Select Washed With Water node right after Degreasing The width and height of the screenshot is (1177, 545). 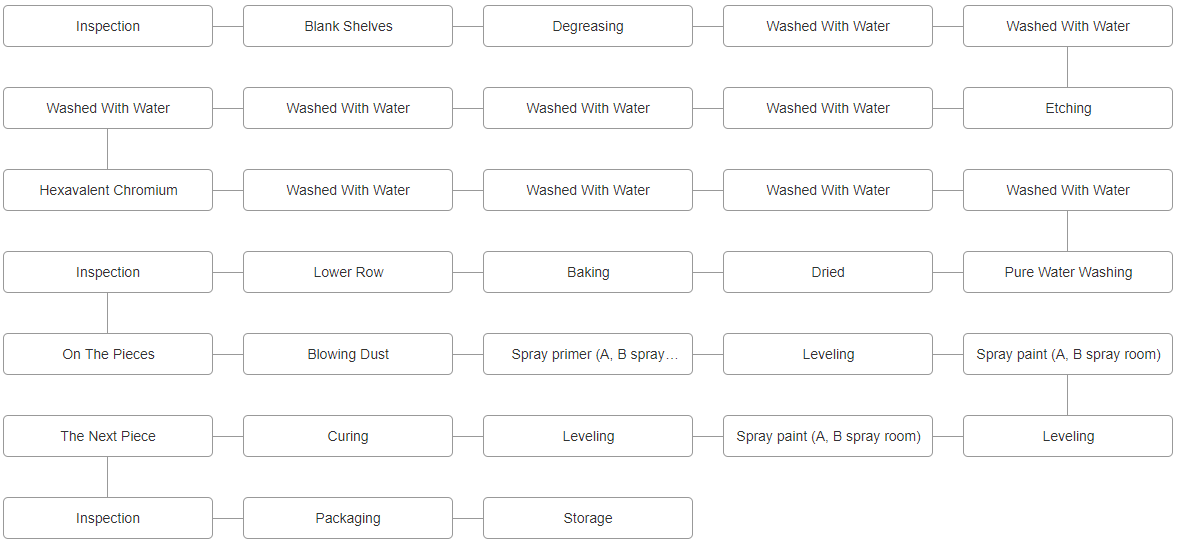coord(828,26)
